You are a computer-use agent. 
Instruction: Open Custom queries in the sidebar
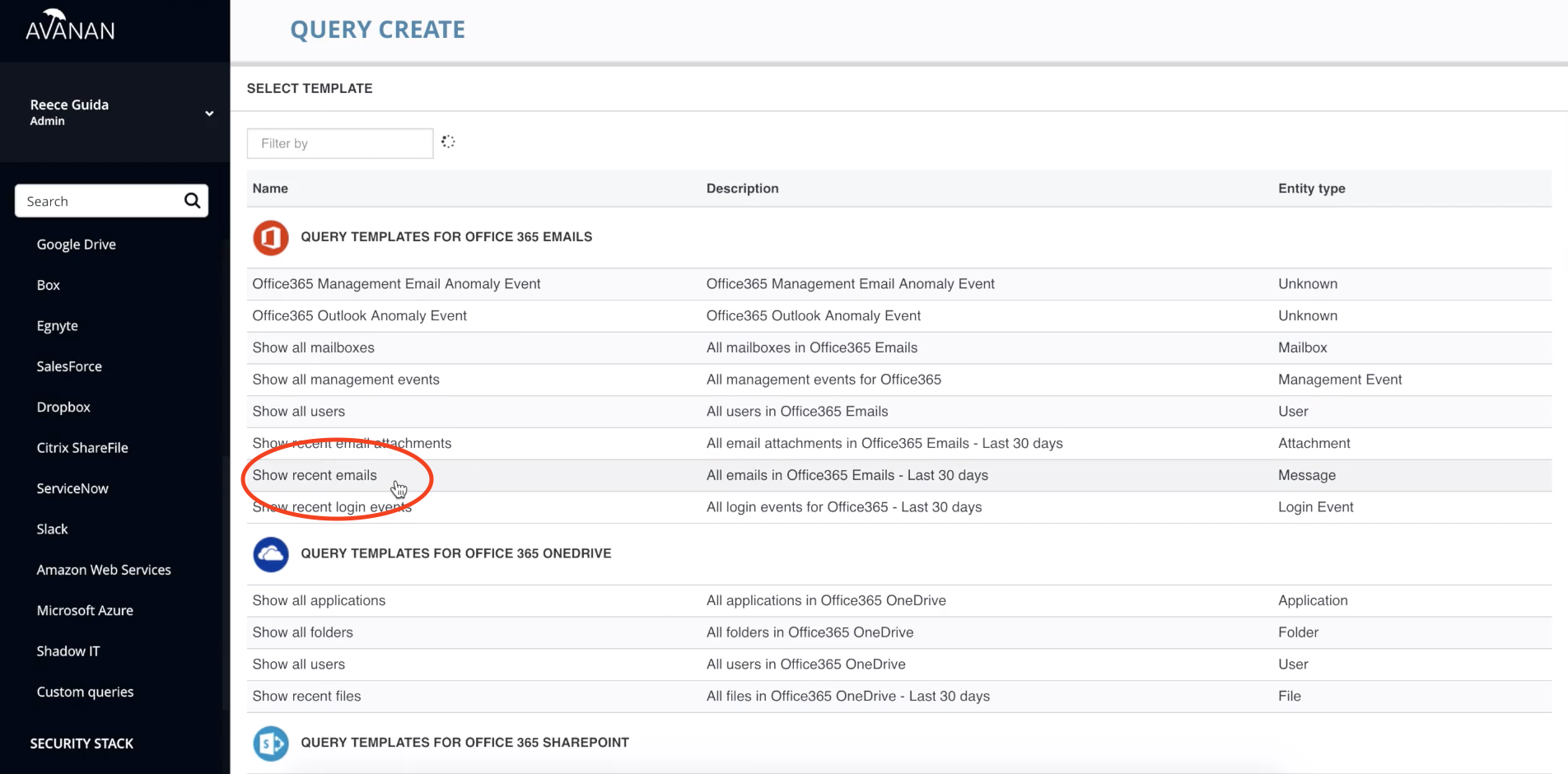pos(85,692)
